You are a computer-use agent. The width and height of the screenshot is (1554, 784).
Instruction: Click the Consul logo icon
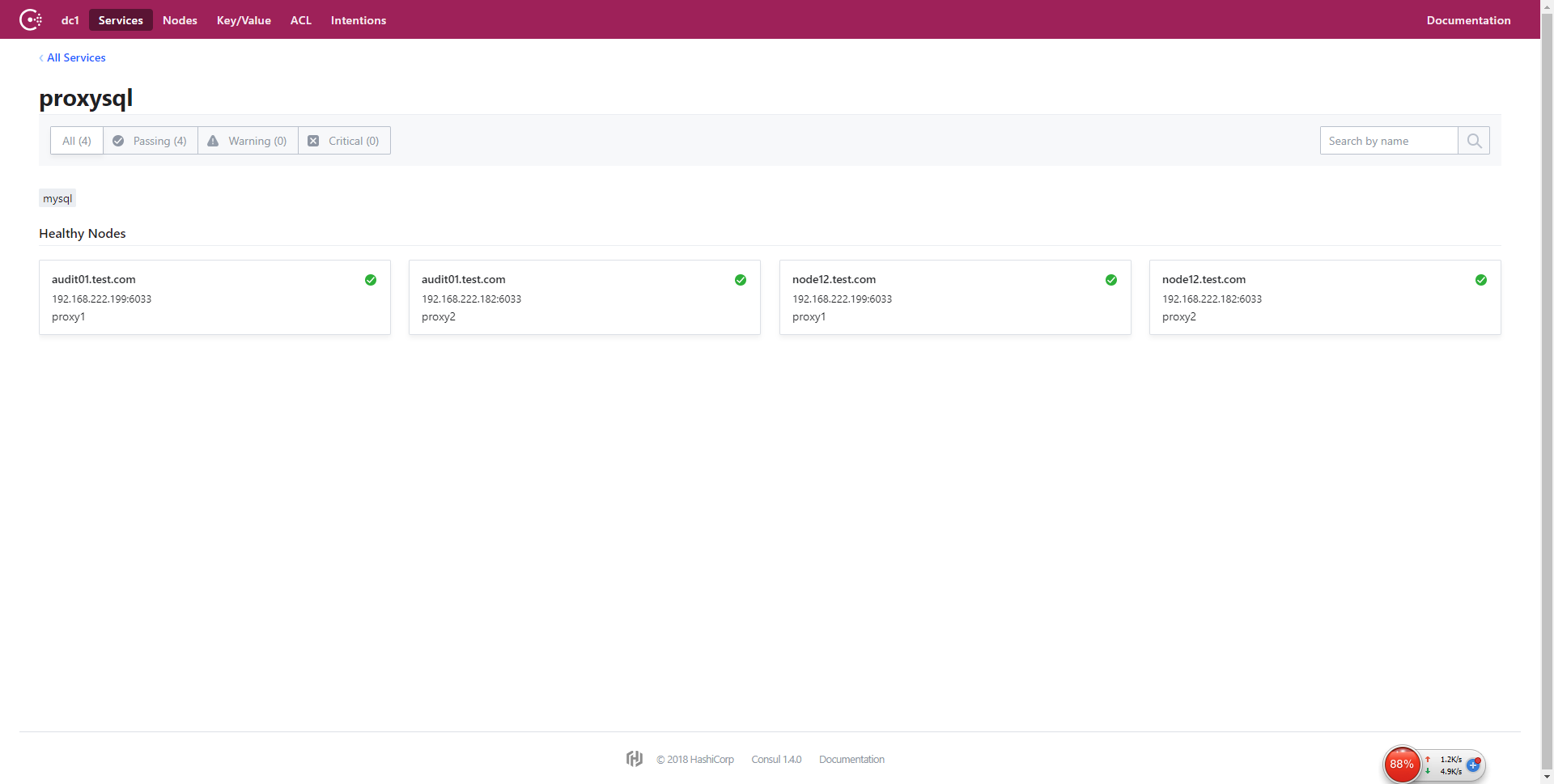(x=31, y=19)
